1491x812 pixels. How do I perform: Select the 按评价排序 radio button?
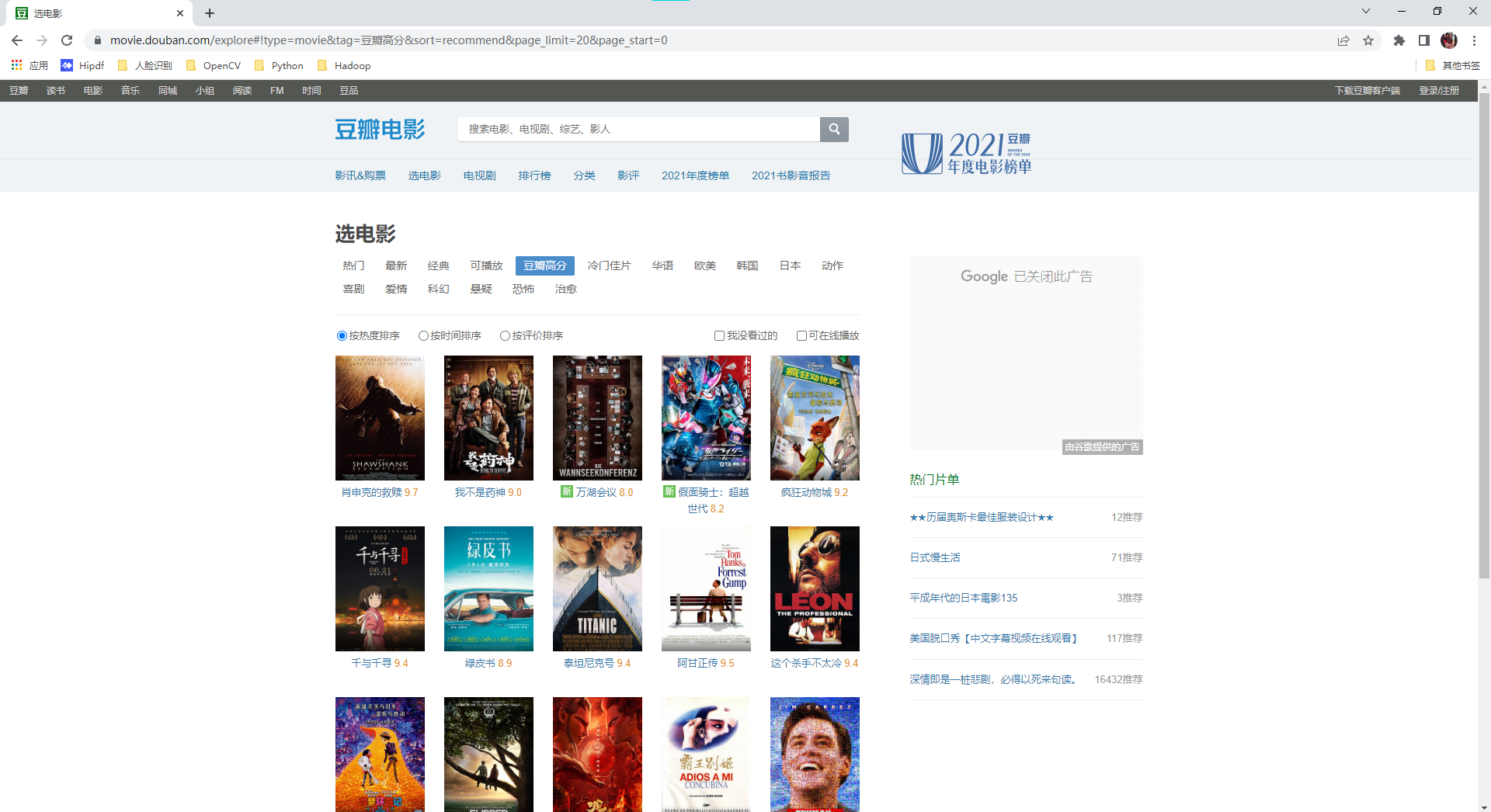pyautogui.click(x=505, y=335)
